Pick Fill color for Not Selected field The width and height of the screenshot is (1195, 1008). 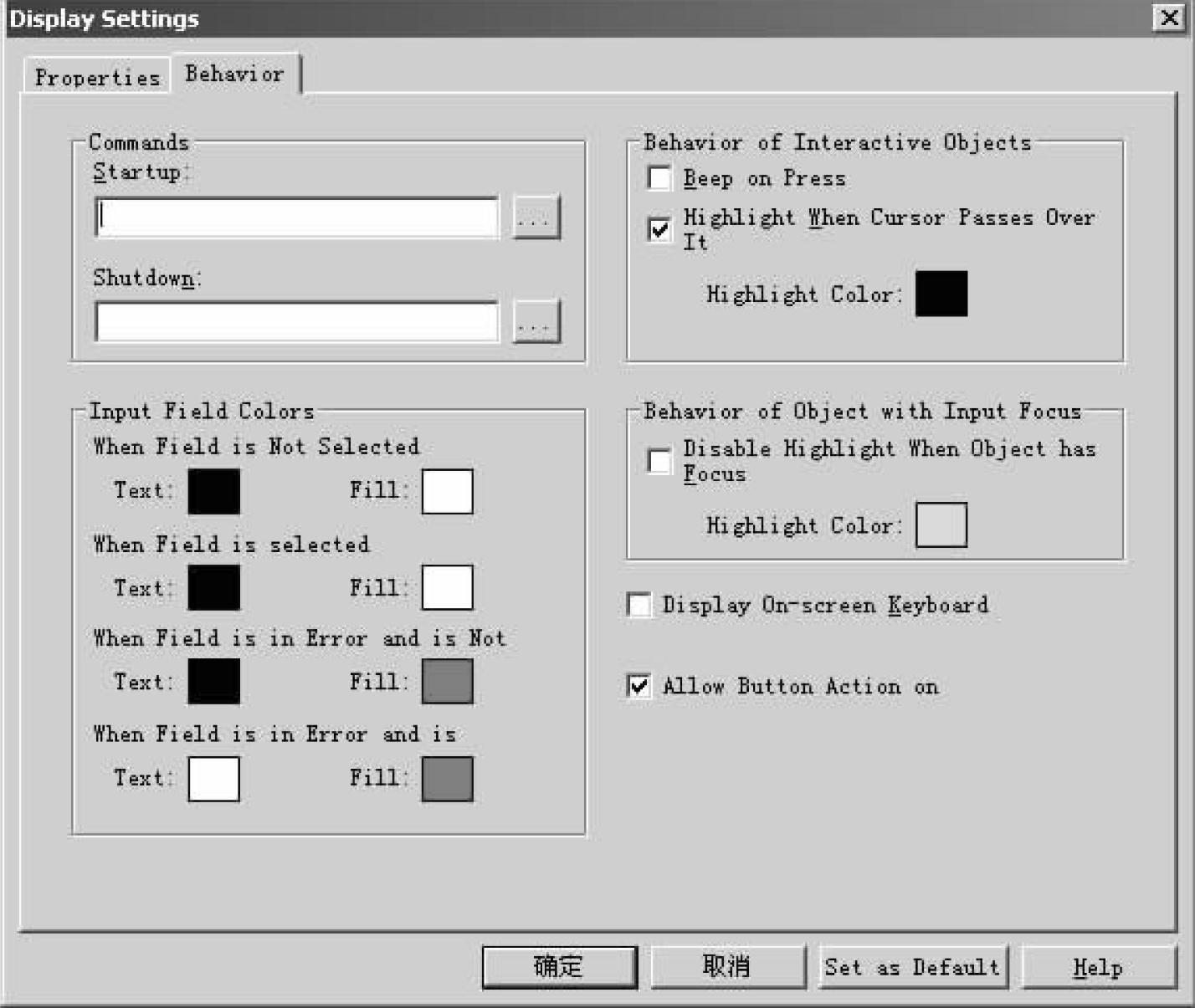tap(447, 491)
